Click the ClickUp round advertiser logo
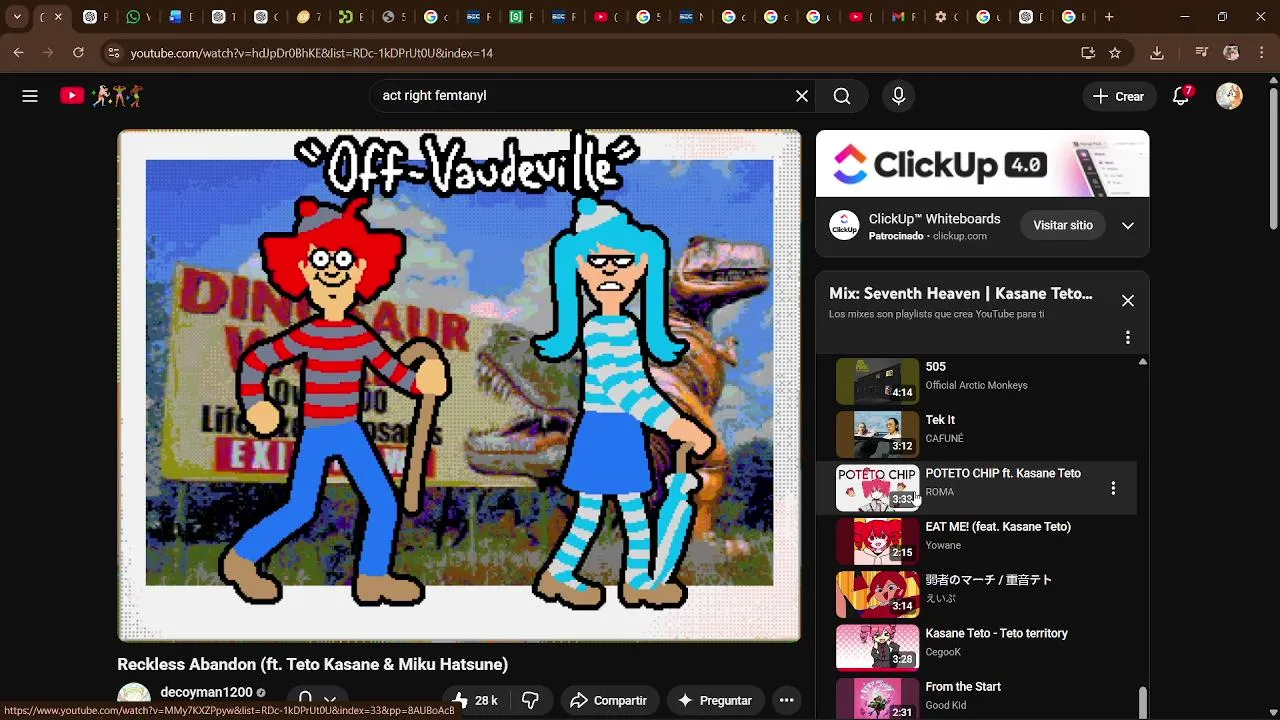This screenshot has width=1280, height=720. [x=844, y=226]
